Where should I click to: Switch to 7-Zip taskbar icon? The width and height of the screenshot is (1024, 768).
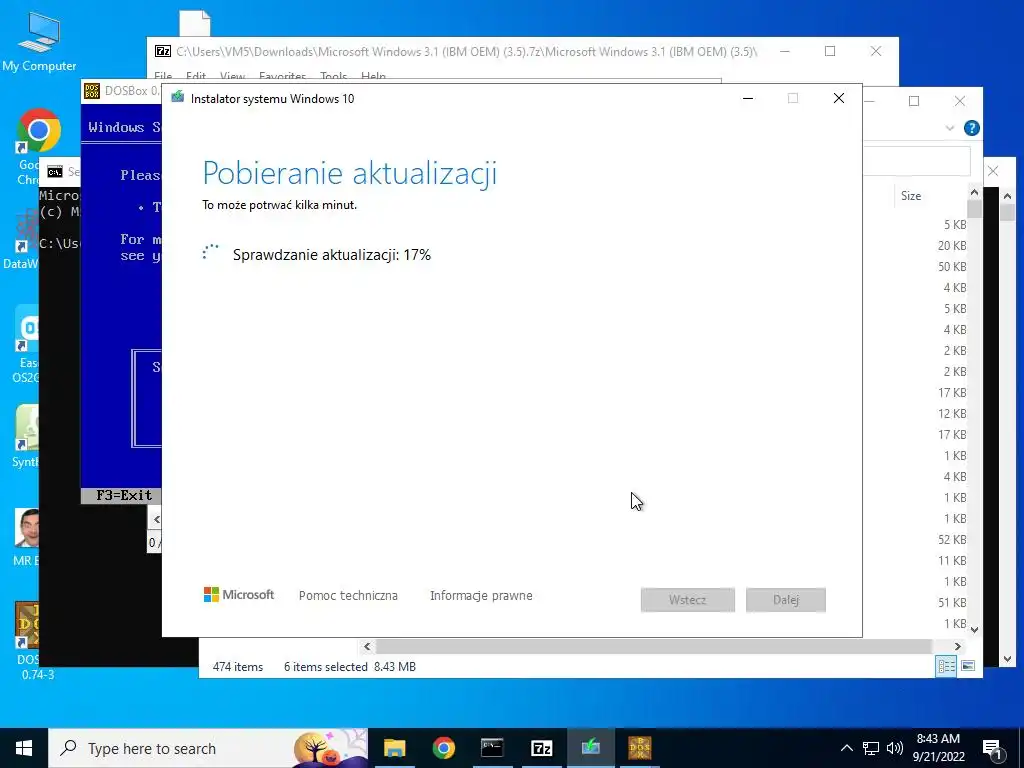[541, 748]
